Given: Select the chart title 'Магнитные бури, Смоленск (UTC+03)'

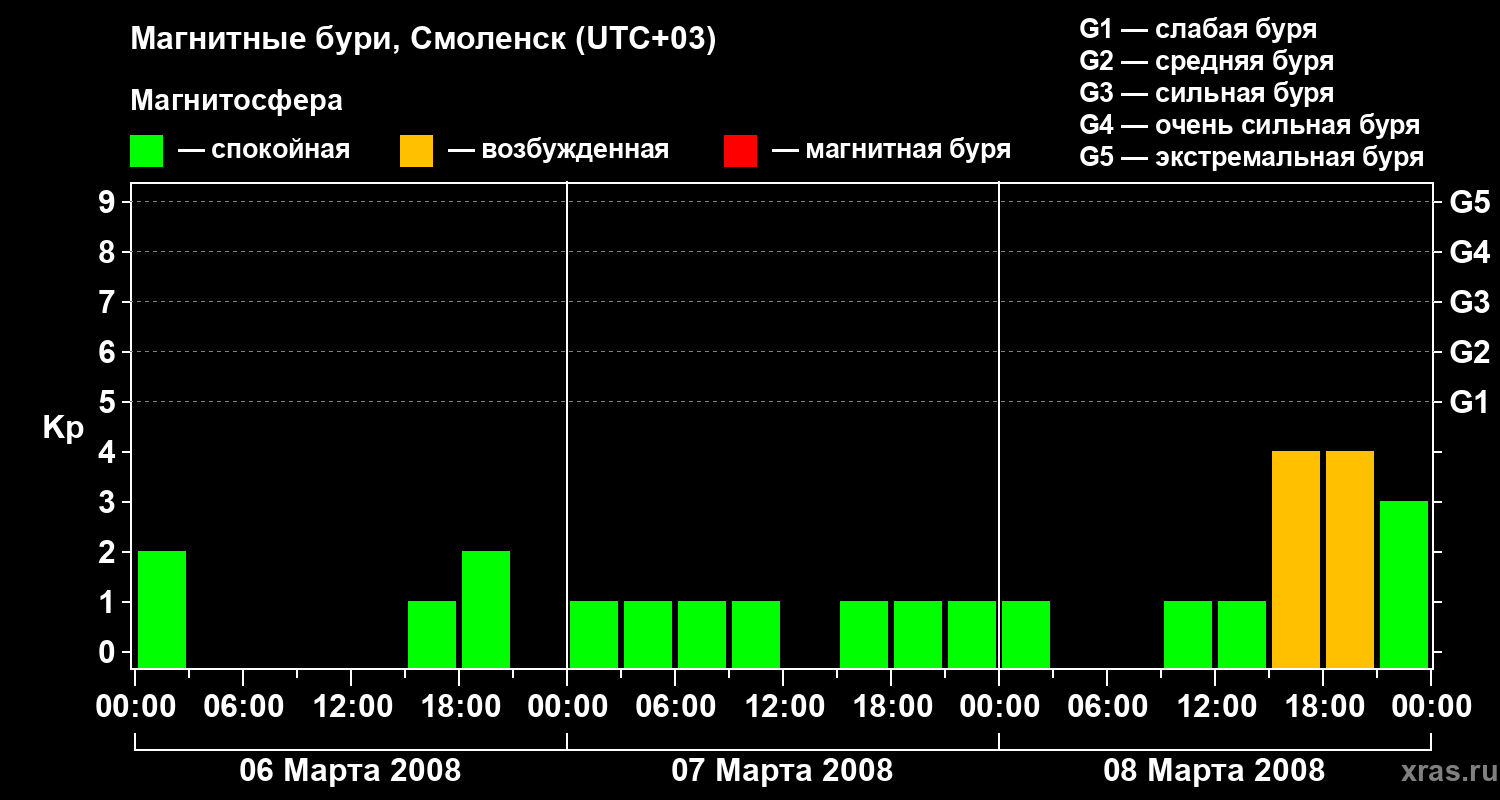Looking at the screenshot, I should pos(424,40).
